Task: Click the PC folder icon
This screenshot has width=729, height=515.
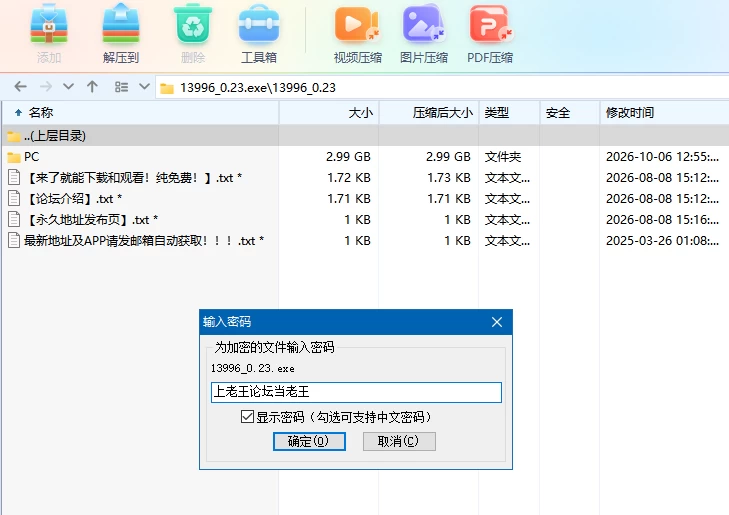Action: (x=14, y=157)
